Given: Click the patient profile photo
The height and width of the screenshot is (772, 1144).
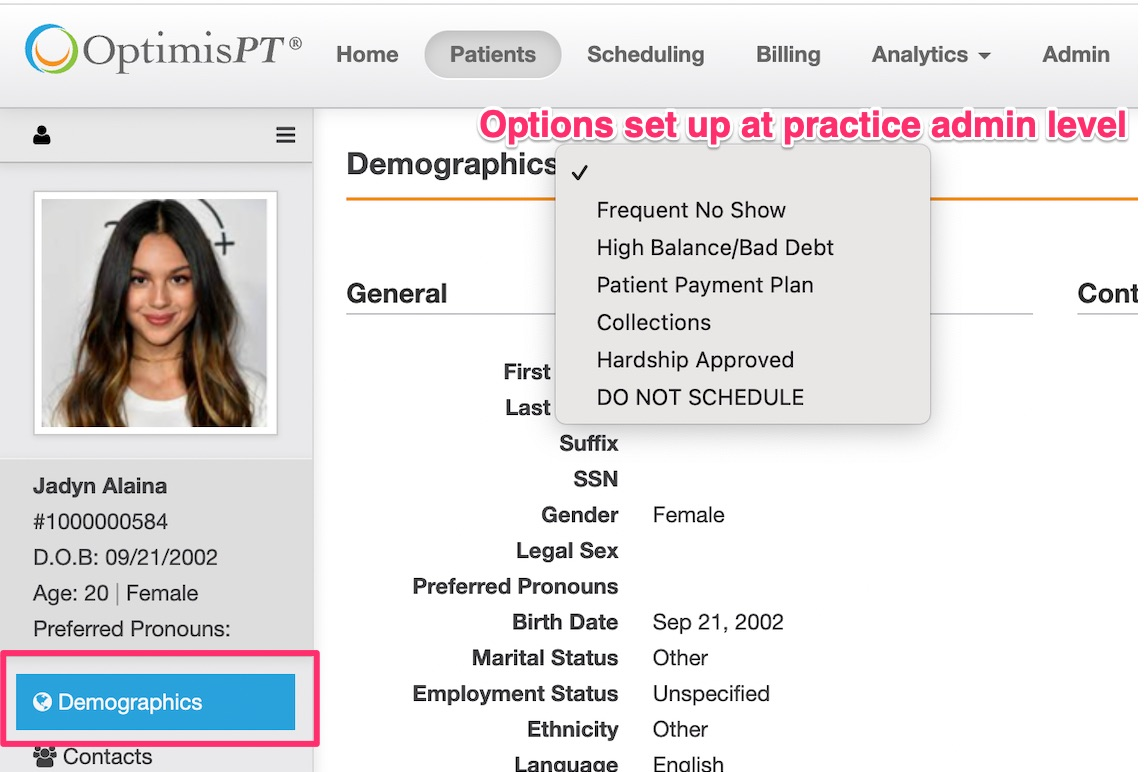Looking at the screenshot, I should pyautogui.click(x=155, y=313).
